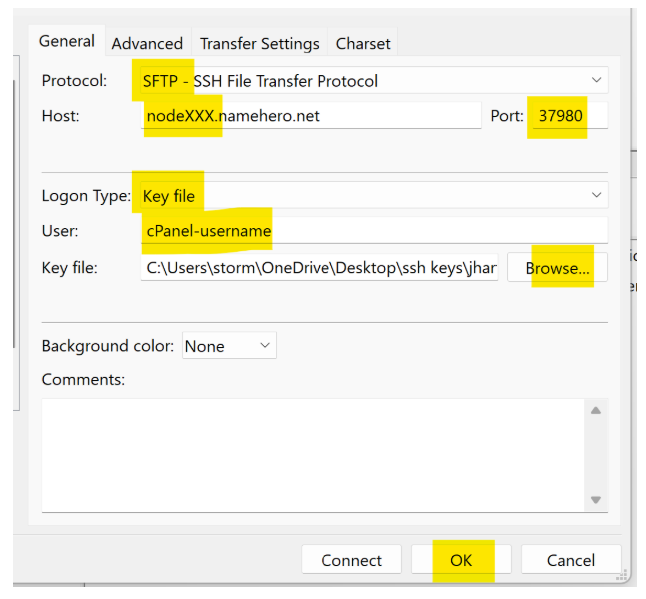Open the Transfer Settings tab
This screenshot has width=646, height=599.
point(259,43)
